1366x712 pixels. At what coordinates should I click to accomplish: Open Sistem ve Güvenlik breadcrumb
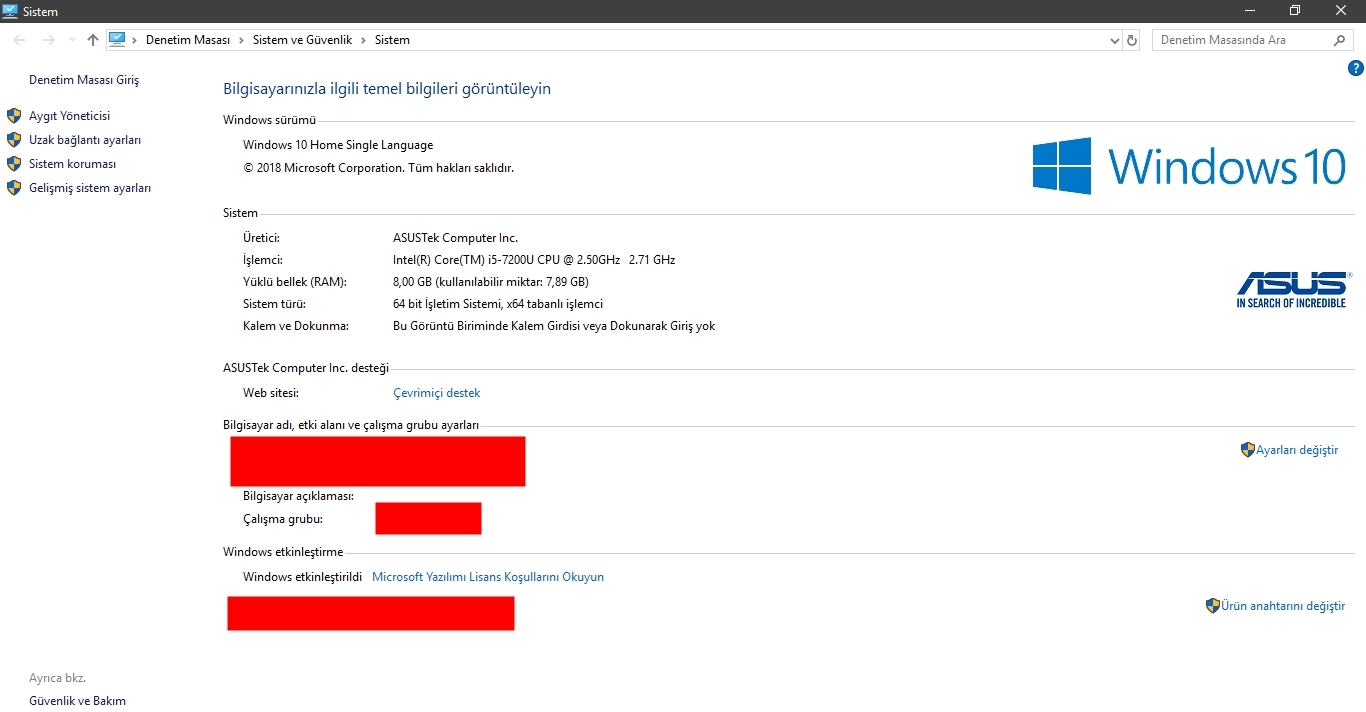click(x=302, y=40)
